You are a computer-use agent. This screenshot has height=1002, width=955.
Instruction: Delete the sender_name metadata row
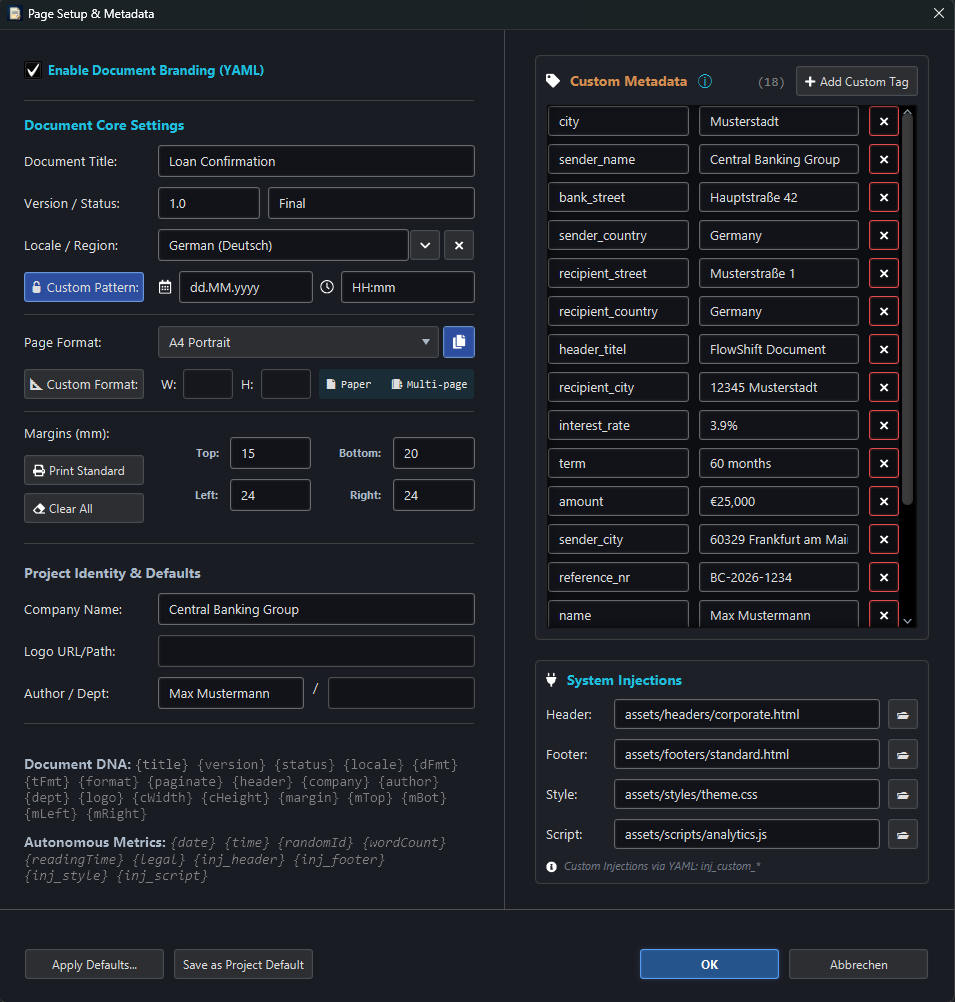[884, 159]
